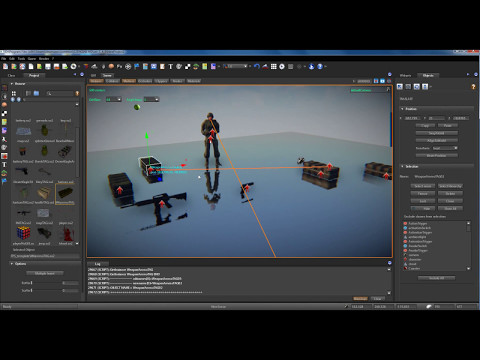
Task: Collapse the Position section
Action: [x=402, y=109]
